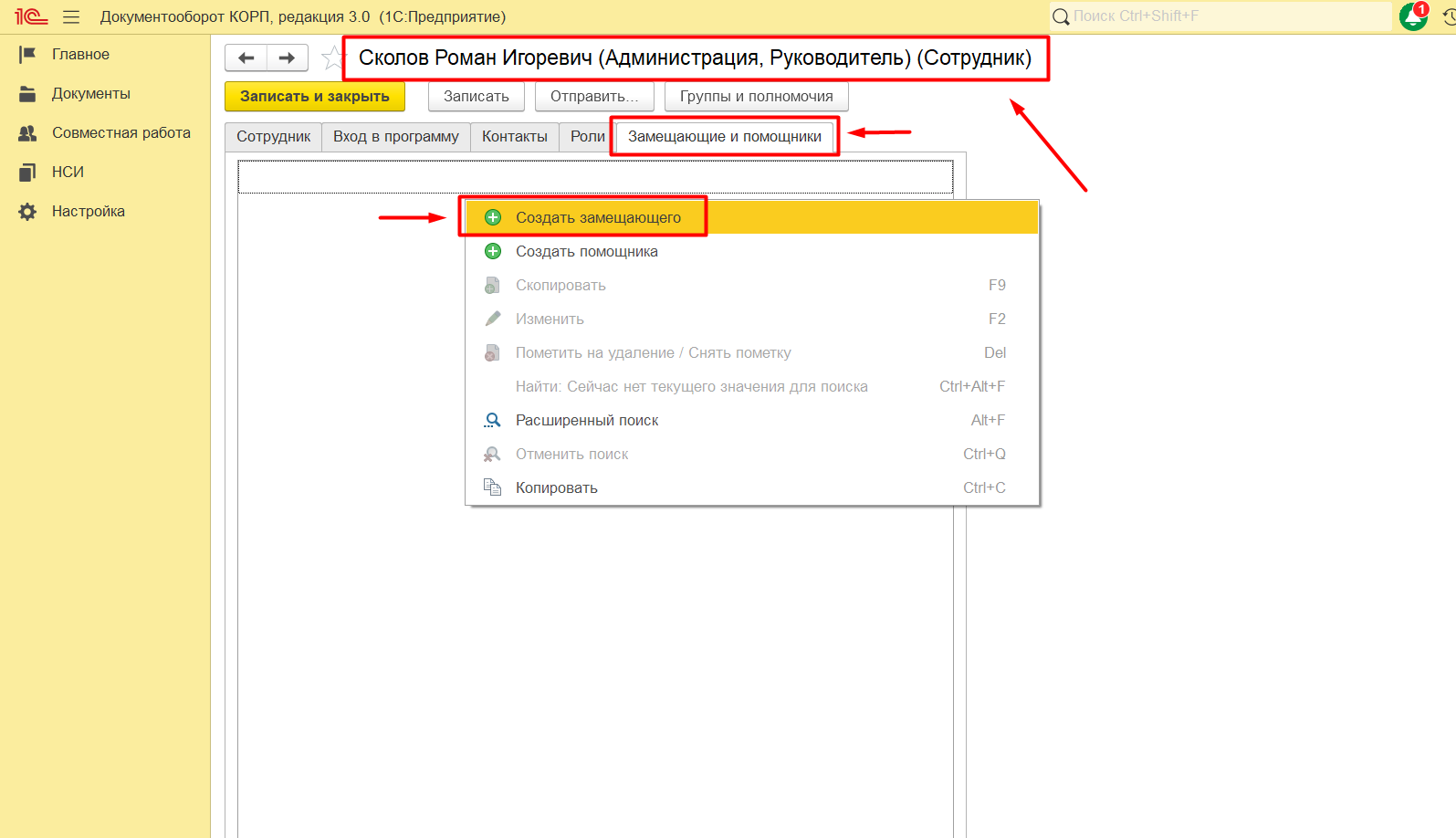Click the Документооборот КОРП application title
The image size is (1456, 838).
click(x=303, y=16)
